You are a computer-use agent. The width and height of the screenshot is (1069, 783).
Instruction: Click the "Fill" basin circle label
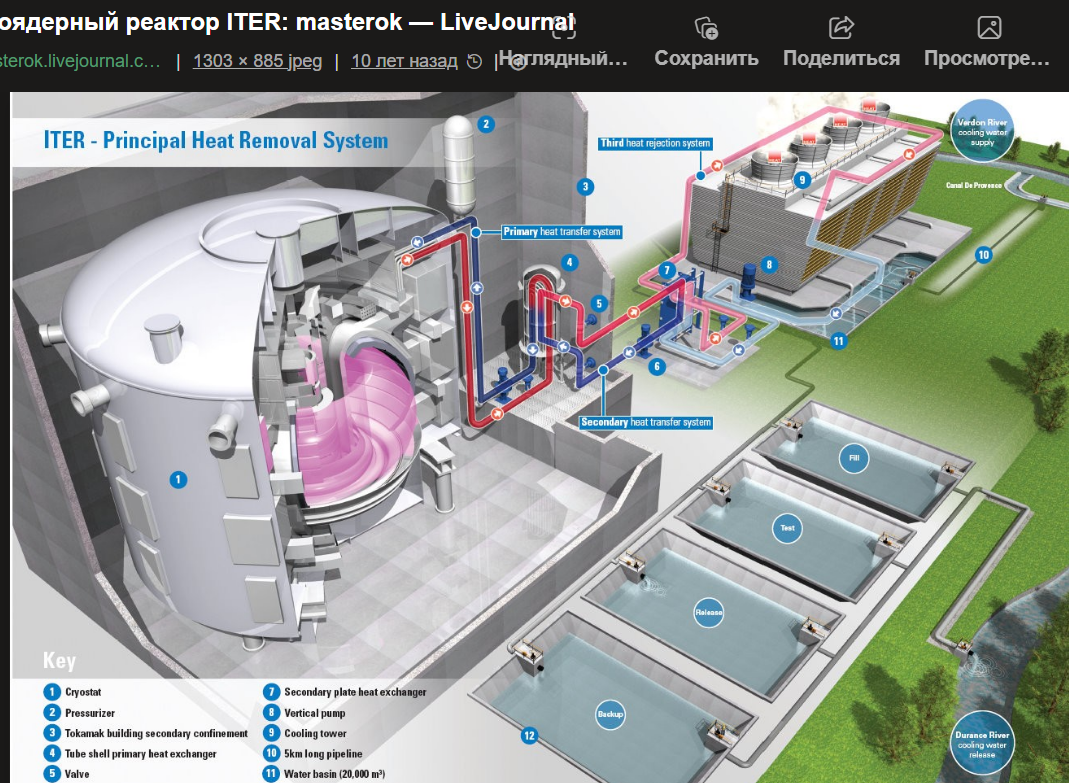[854, 458]
